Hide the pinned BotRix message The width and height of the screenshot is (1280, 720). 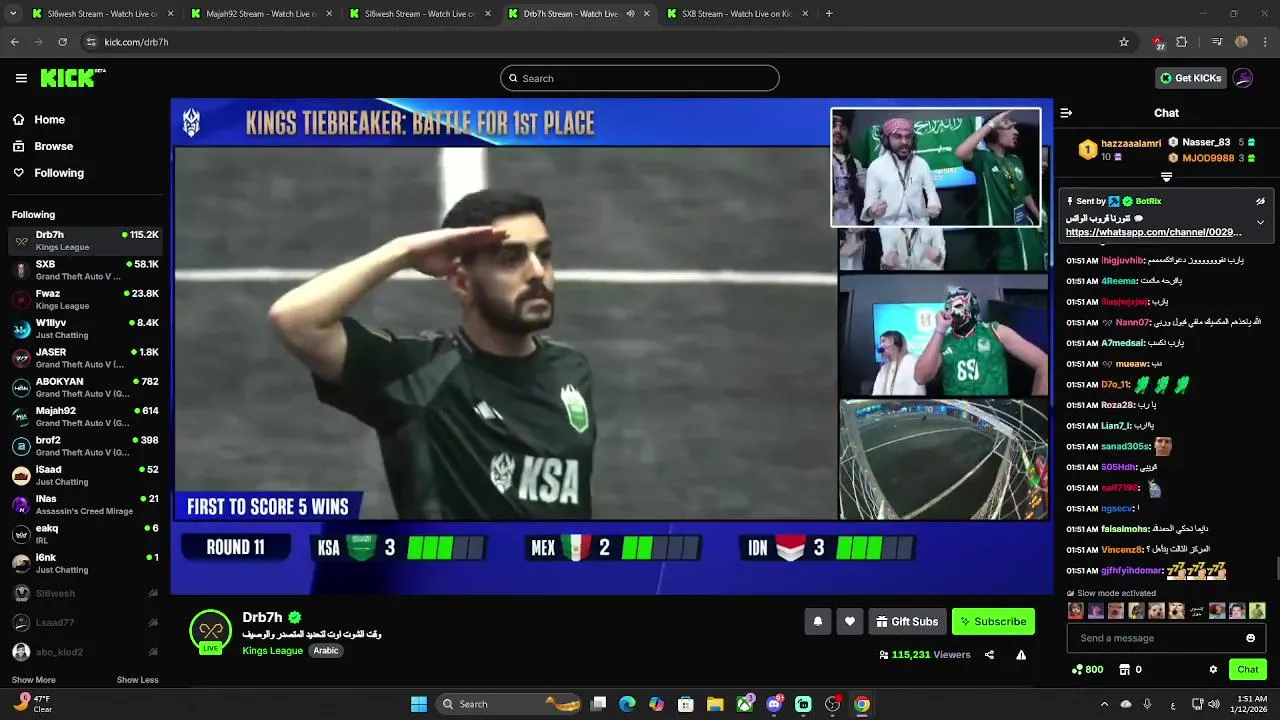pos(1260,201)
